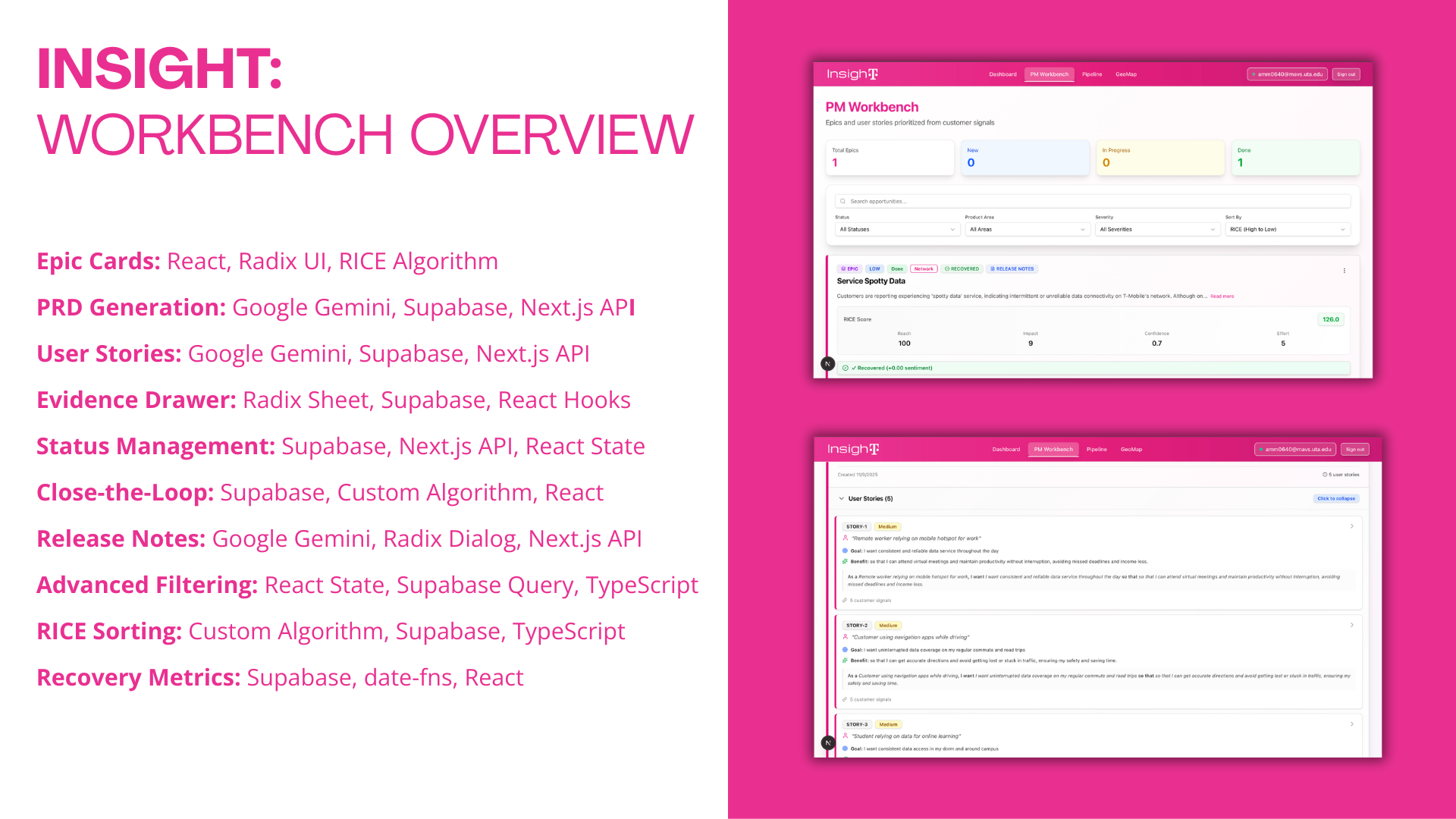Click the persona icon beside the remote worker story
Viewport: 1456px width, 819px height.
pyautogui.click(x=845, y=538)
